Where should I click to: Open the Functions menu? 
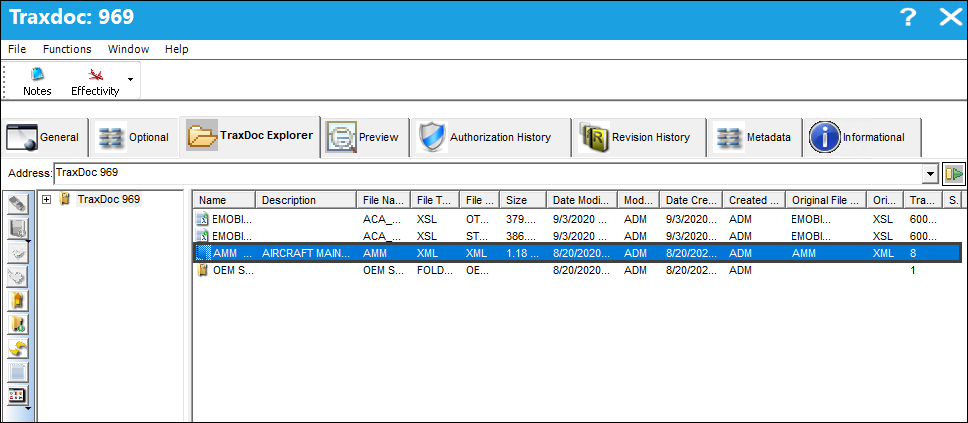pyautogui.click(x=67, y=49)
